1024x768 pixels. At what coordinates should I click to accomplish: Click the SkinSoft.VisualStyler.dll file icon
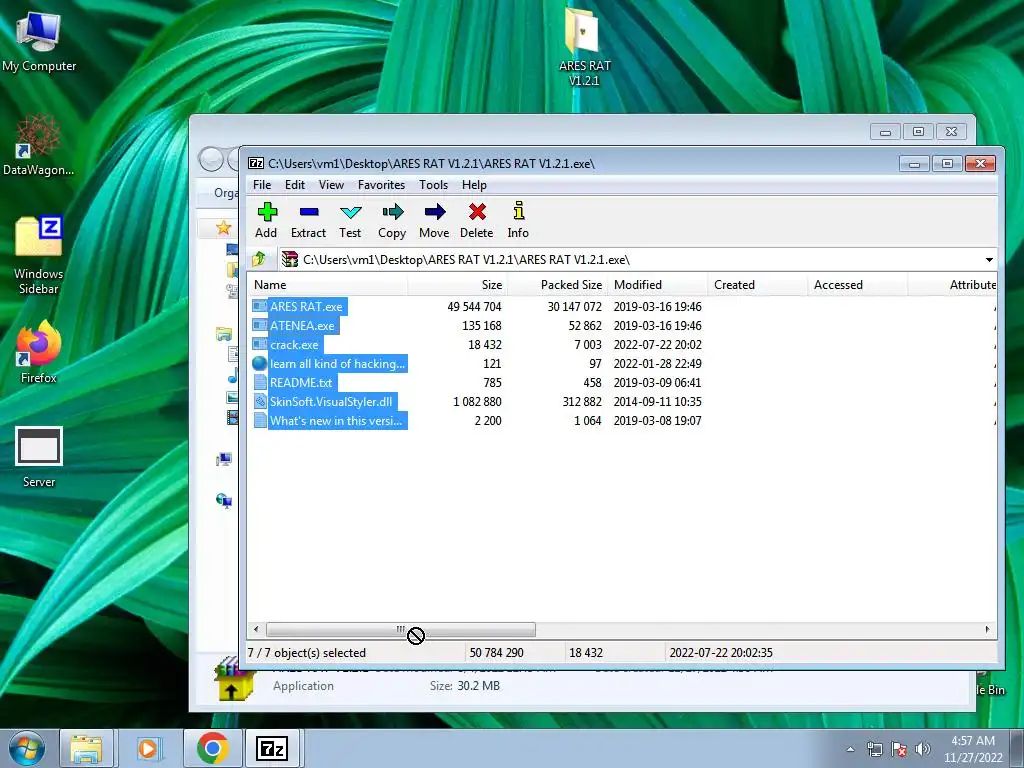tap(260, 402)
